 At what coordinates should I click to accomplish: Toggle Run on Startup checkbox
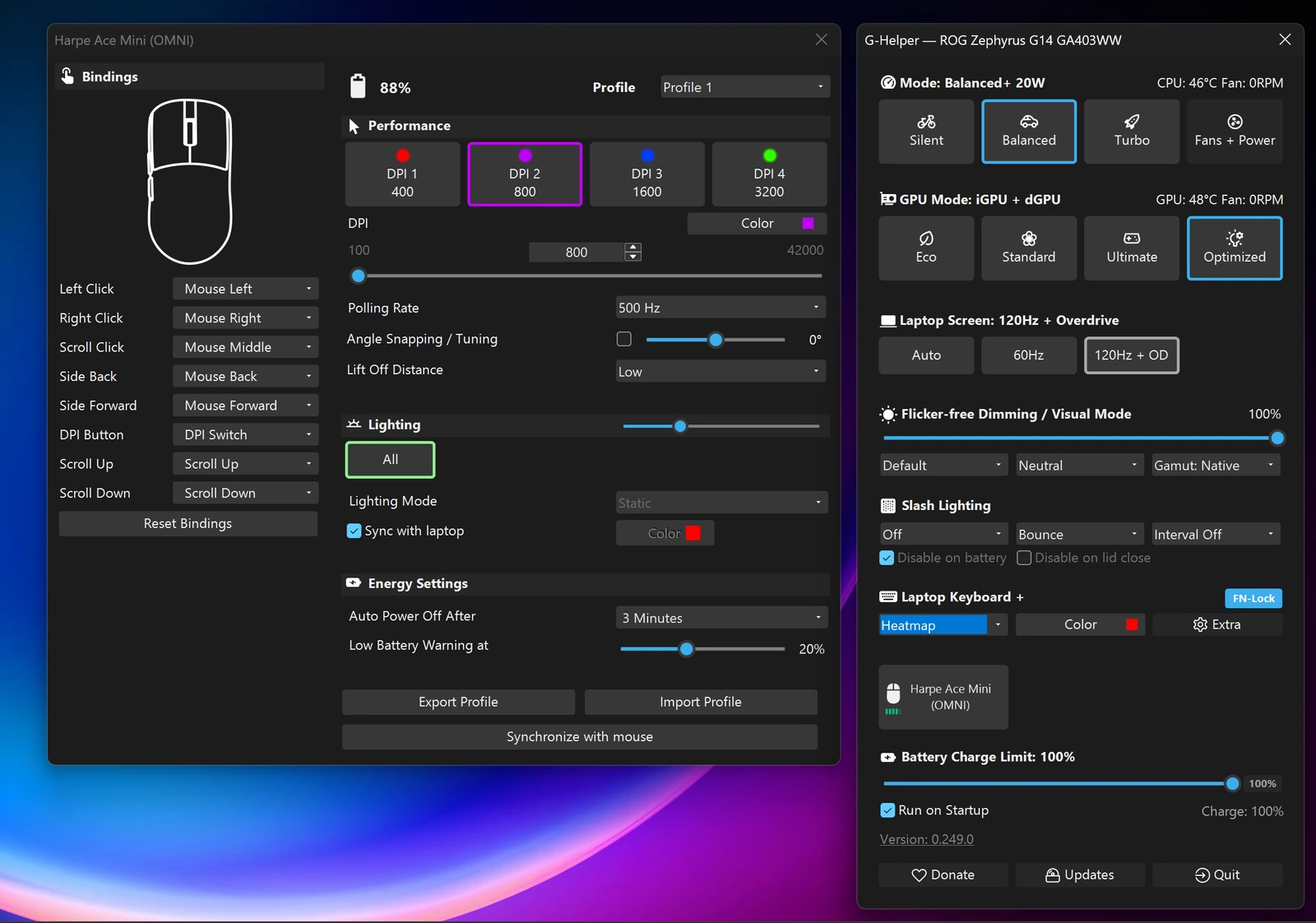click(887, 810)
